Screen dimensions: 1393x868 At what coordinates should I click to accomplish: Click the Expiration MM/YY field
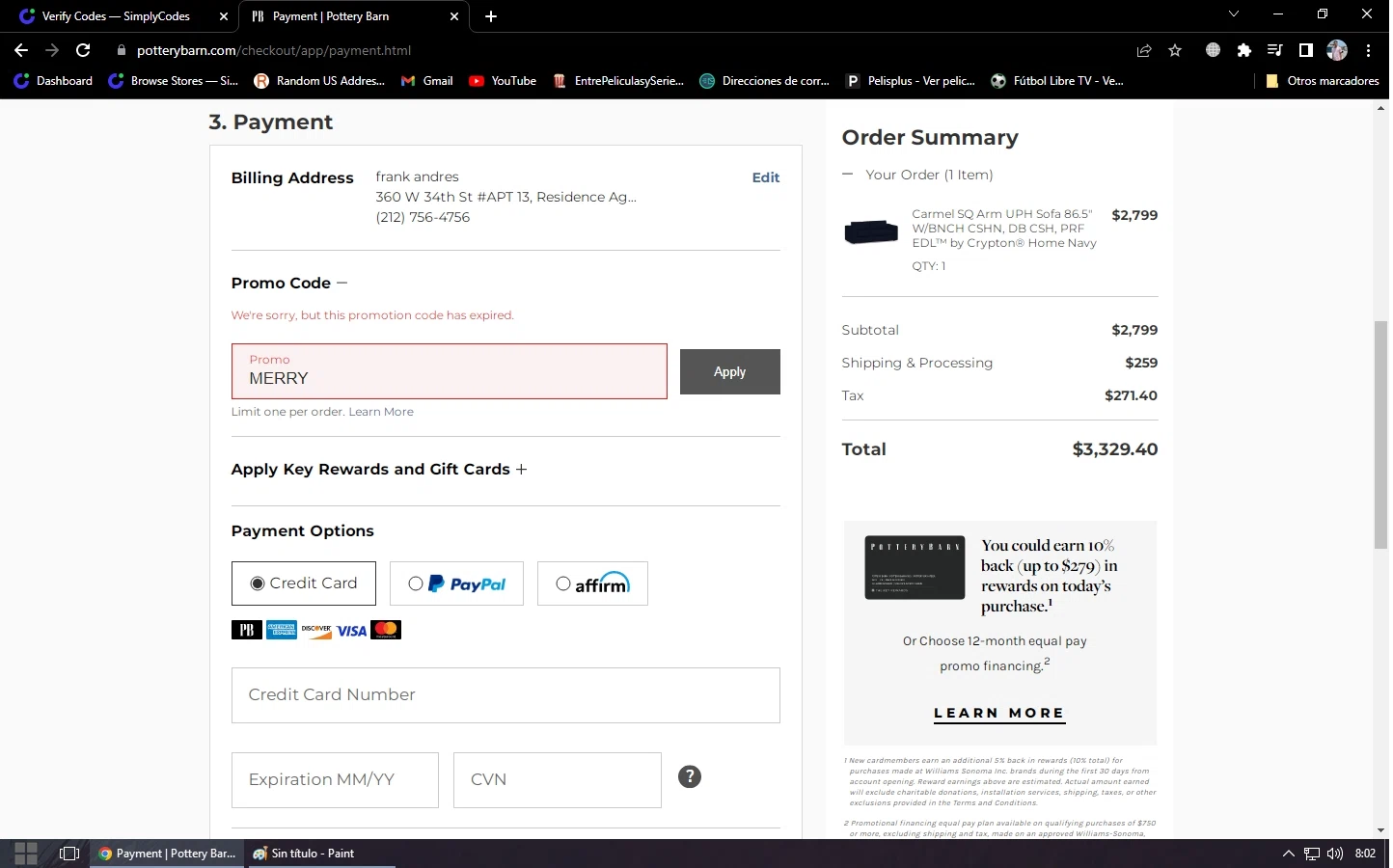335,780
